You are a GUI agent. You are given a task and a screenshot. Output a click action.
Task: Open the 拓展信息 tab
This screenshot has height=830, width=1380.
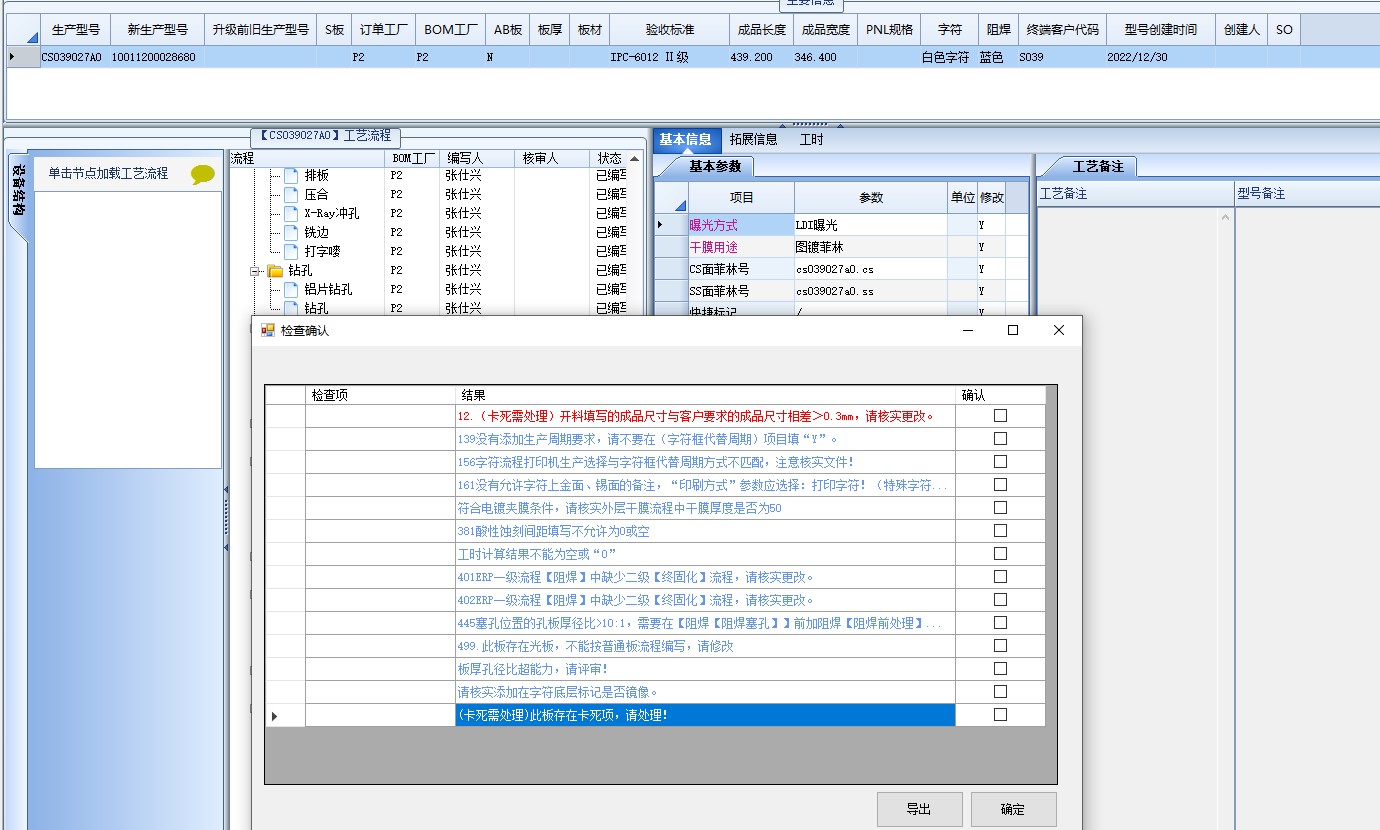(753, 140)
